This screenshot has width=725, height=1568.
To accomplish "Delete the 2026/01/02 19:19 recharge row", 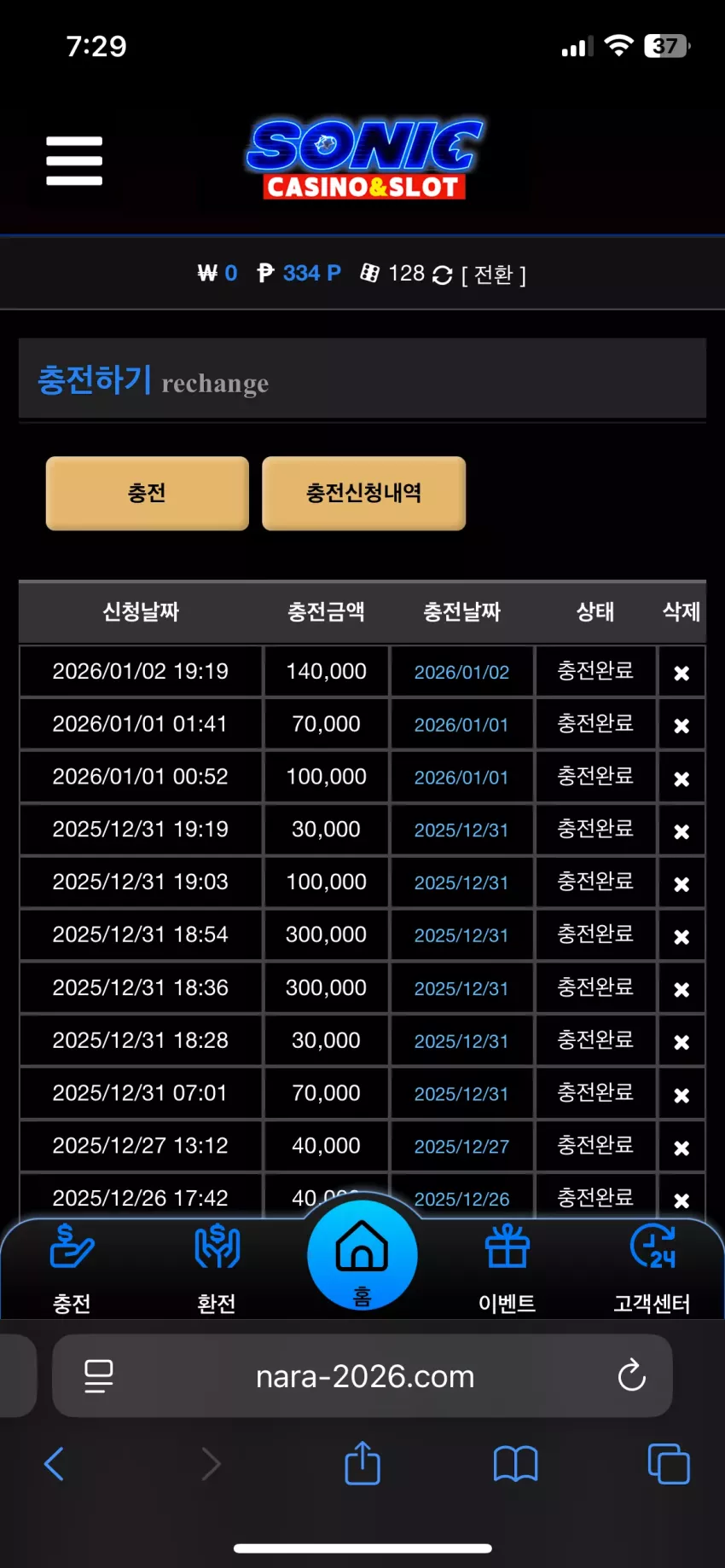I will (681, 673).
